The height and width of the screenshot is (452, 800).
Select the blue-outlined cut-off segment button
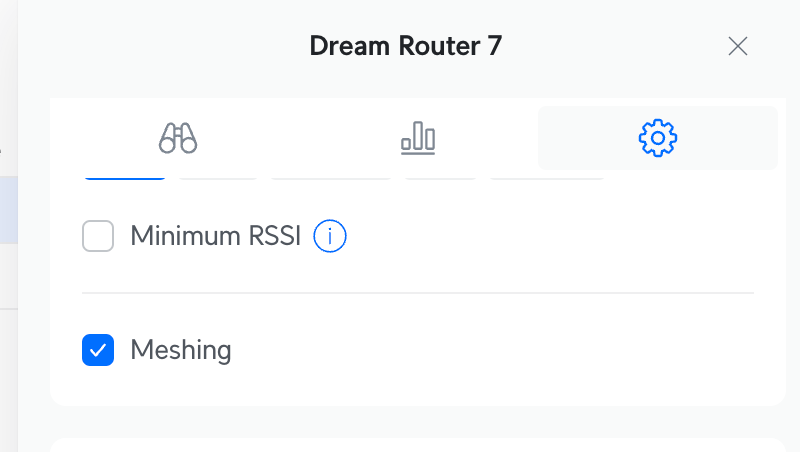(124, 176)
